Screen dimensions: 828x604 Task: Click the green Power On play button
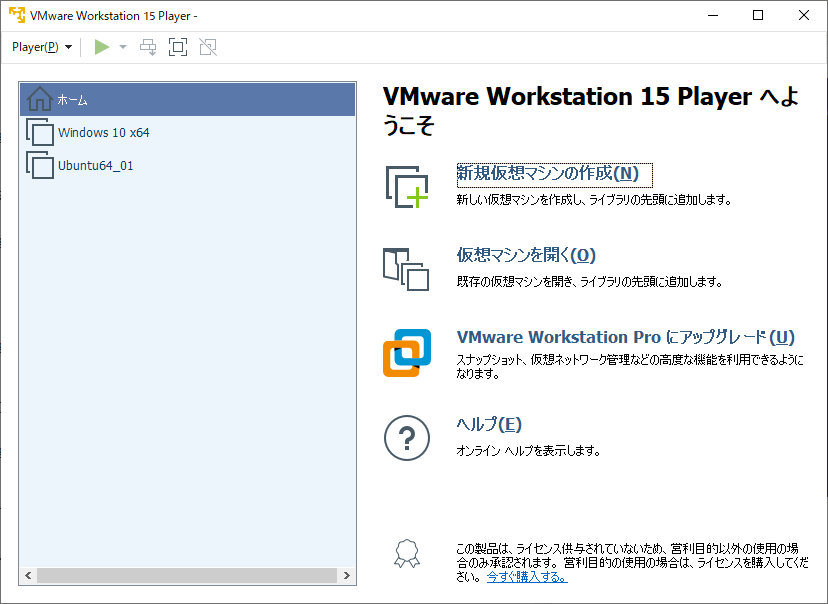coord(101,47)
